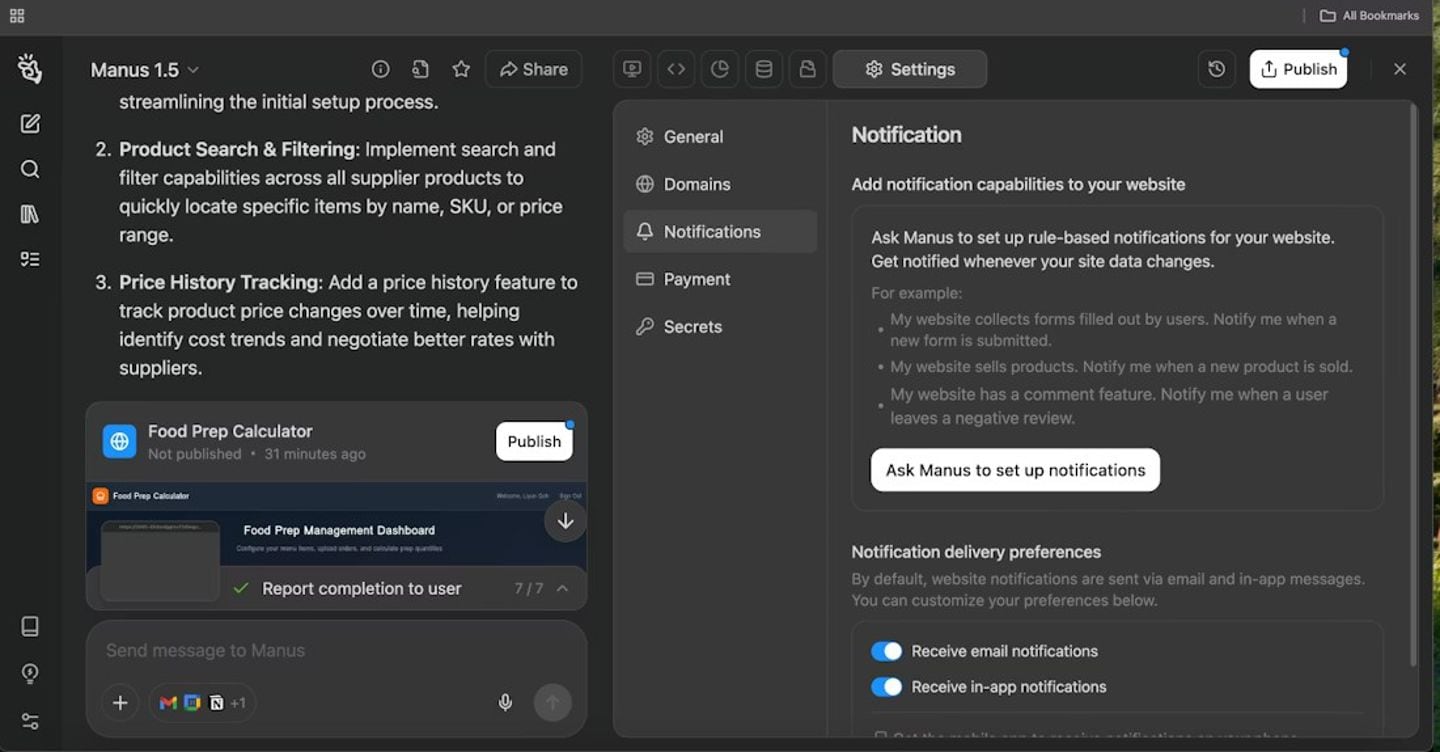
Task: Publish the Food Prep Calculator card
Action: pos(534,442)
